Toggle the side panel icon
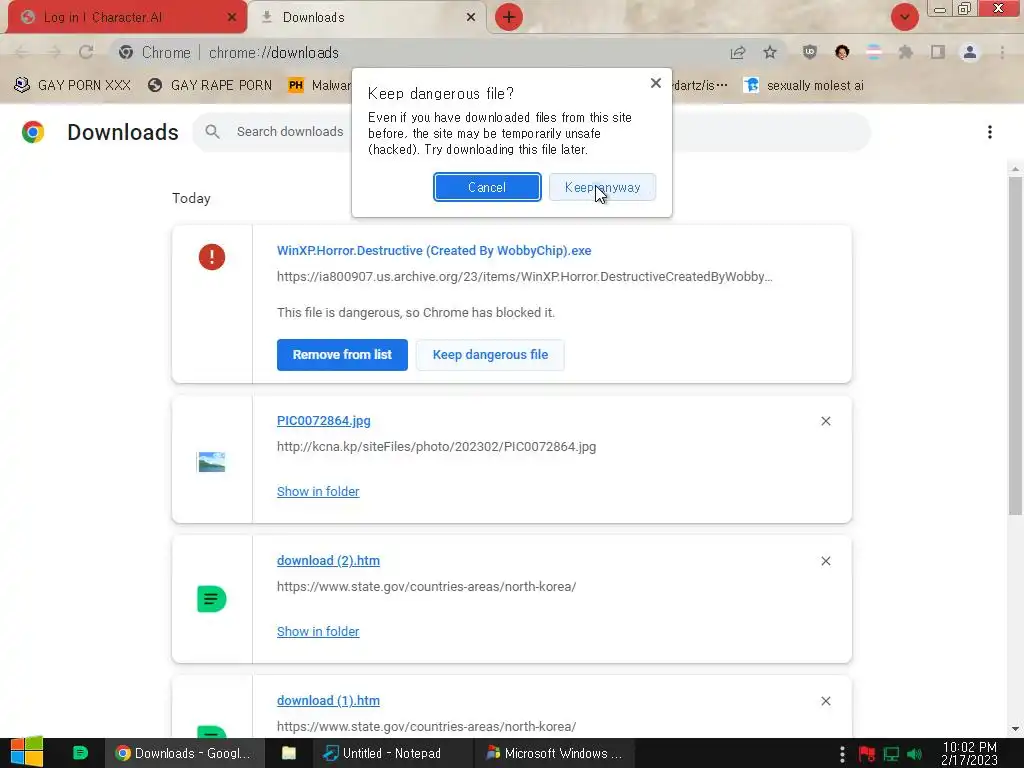1024x768 pixels. pyautogui.click(x=938, y=52)
